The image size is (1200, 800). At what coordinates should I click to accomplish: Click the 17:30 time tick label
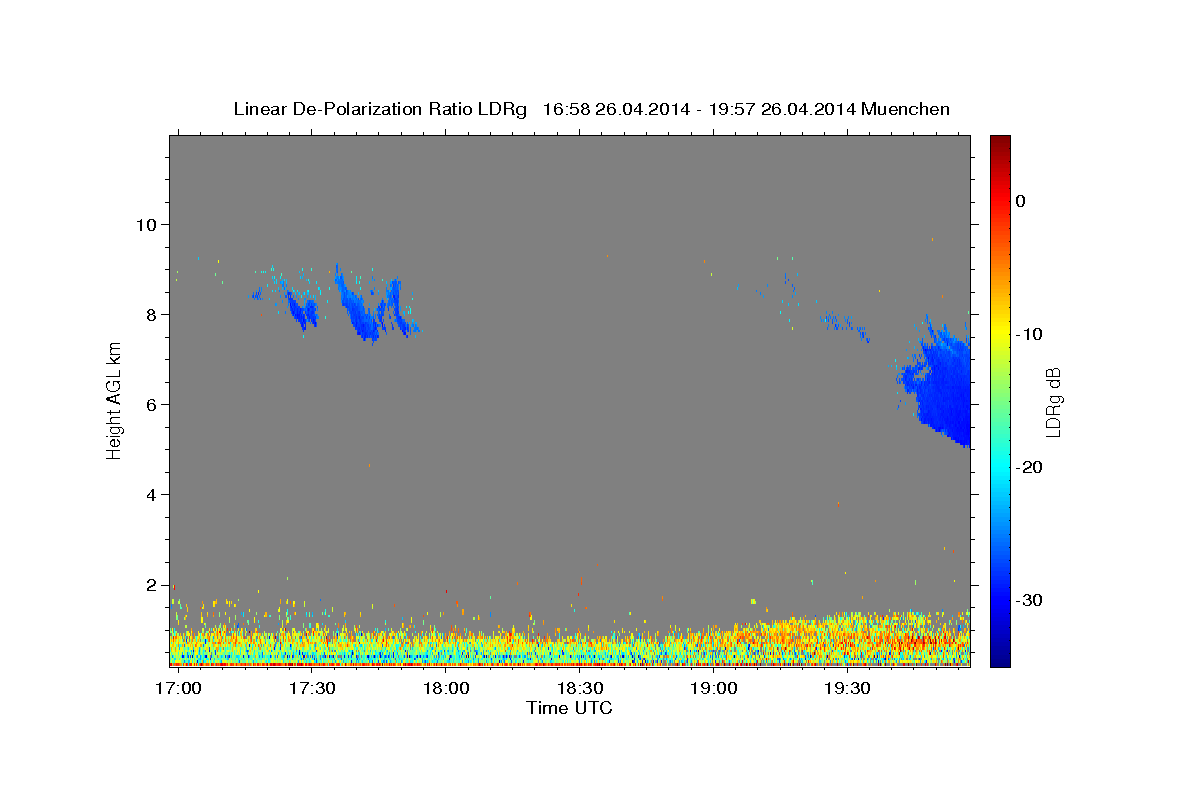pyautogui.click(x=312, y=688)
